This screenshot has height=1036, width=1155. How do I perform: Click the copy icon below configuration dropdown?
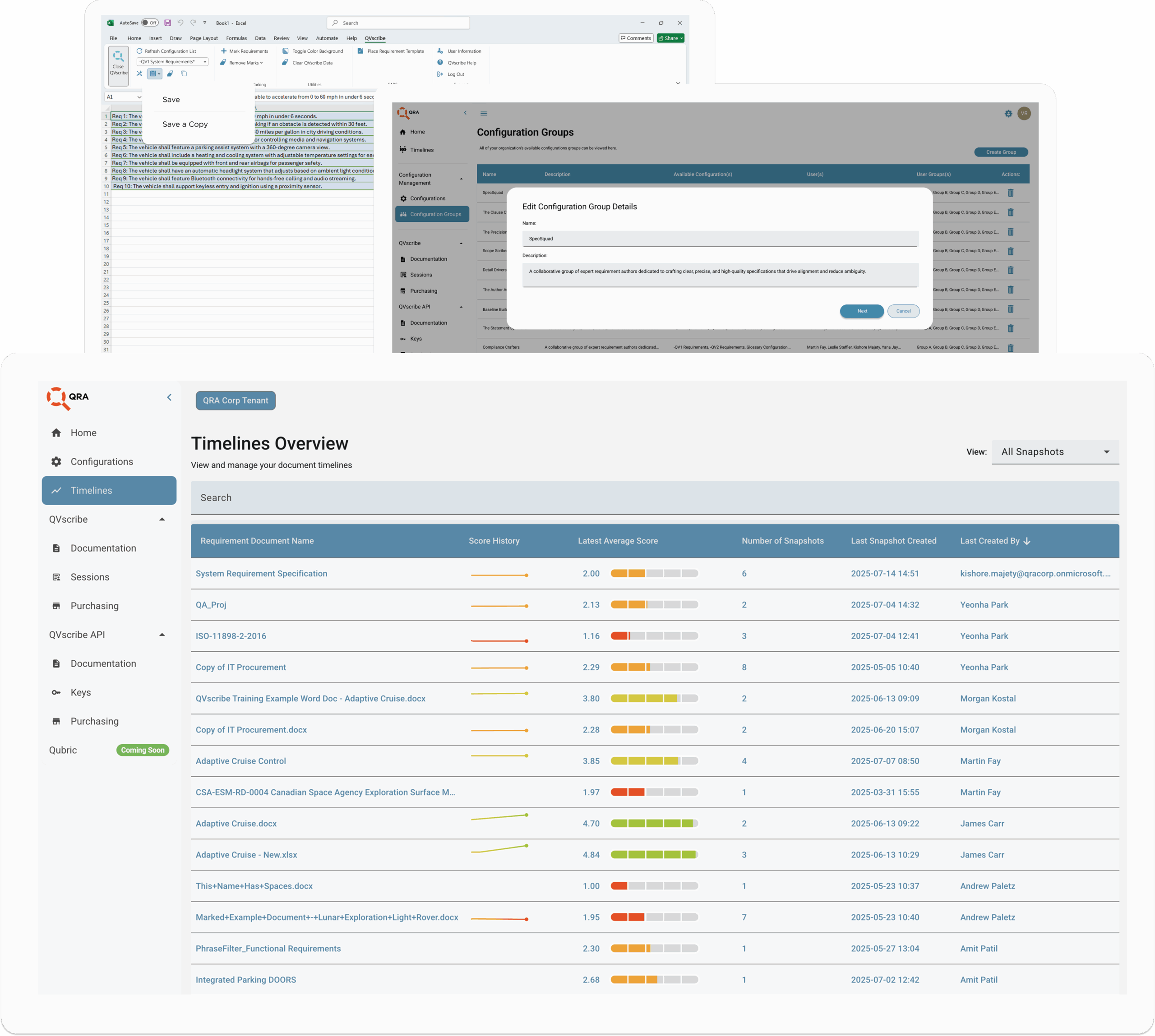click(184, 74)
